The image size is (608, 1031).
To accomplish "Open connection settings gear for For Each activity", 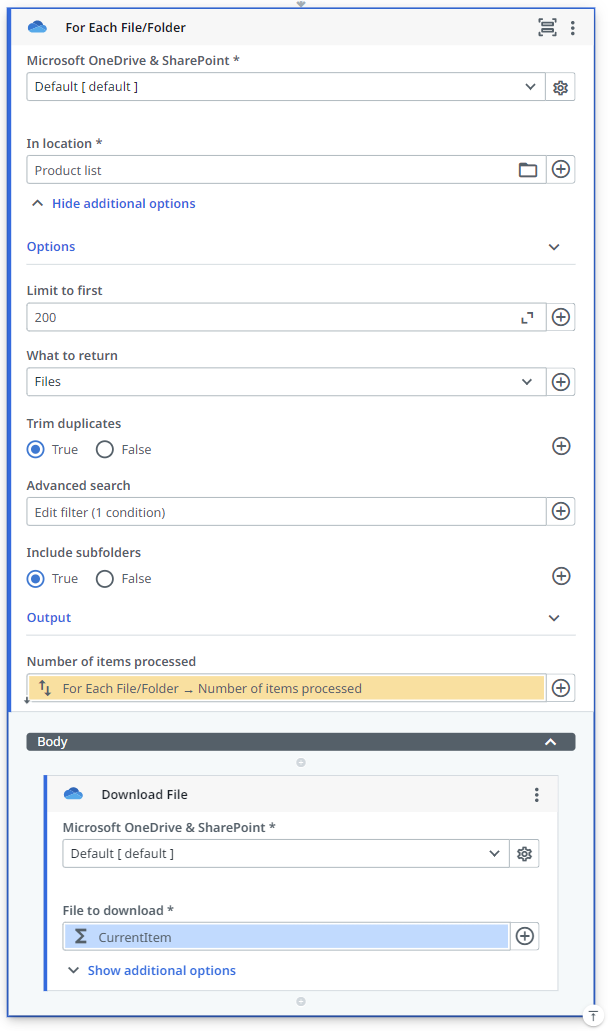I will click(561, 87).
